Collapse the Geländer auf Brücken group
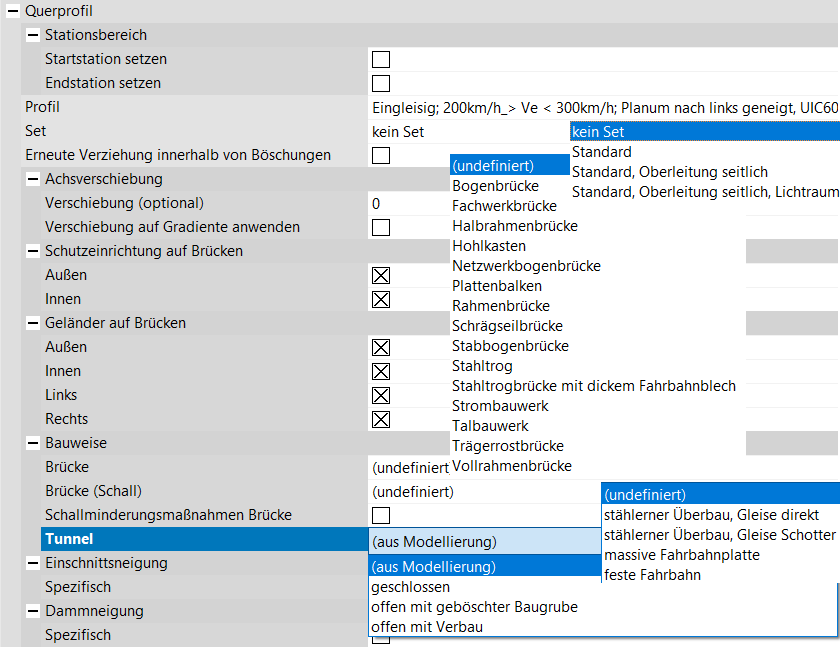Screen dimensions: 840x647 click(x=33, y=323)
